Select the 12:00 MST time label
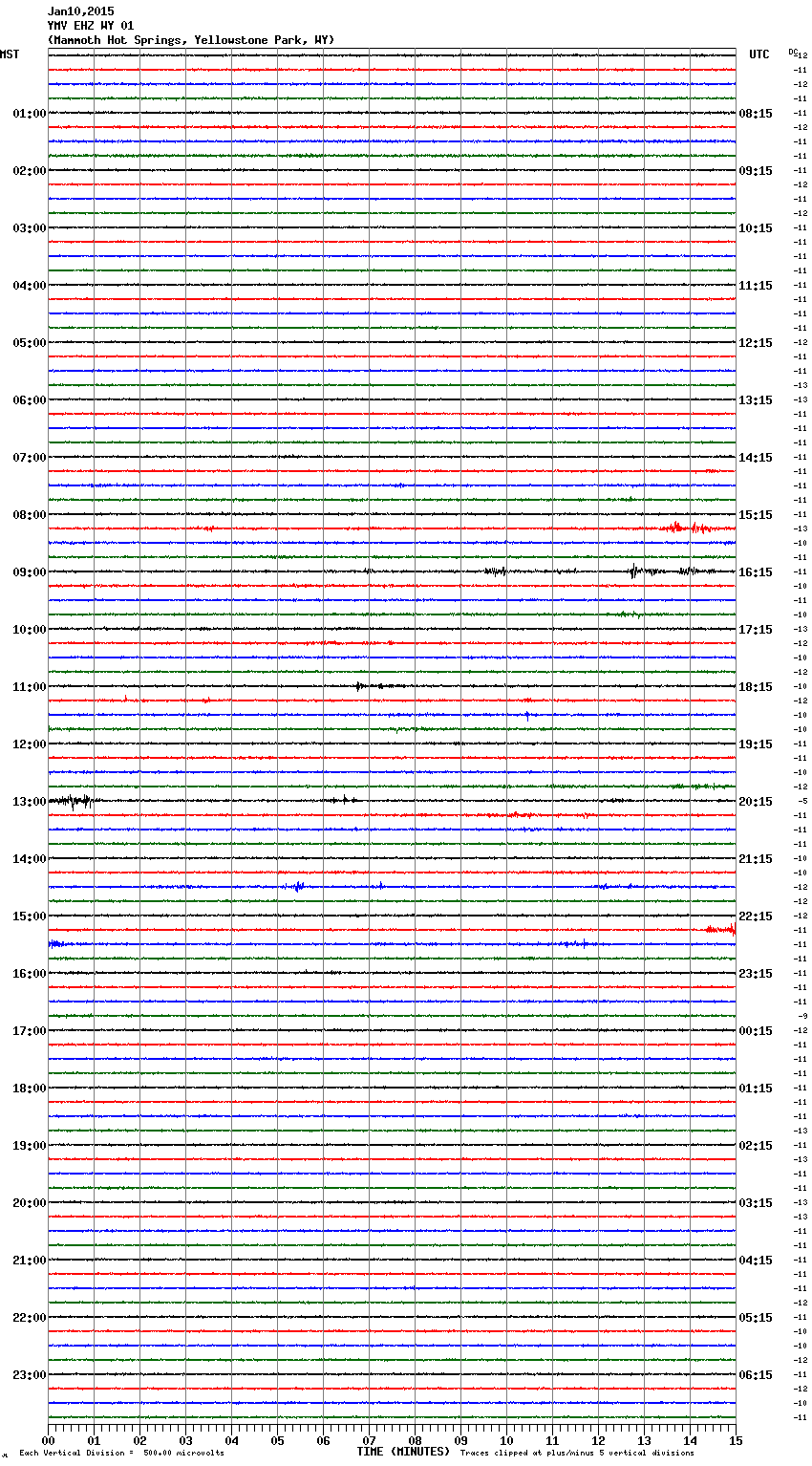This screenshot has width=812, height=1466. (30, 744)
